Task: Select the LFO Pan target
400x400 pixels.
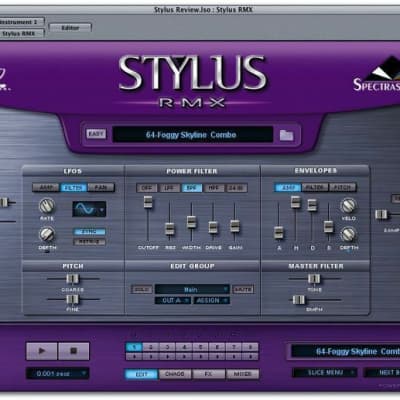Action: pos(101,188)
